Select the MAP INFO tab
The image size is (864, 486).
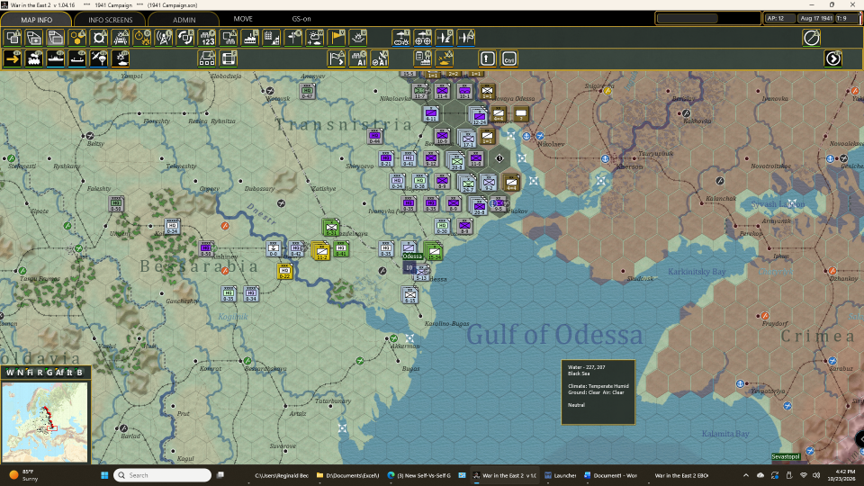tap(36, 19)
